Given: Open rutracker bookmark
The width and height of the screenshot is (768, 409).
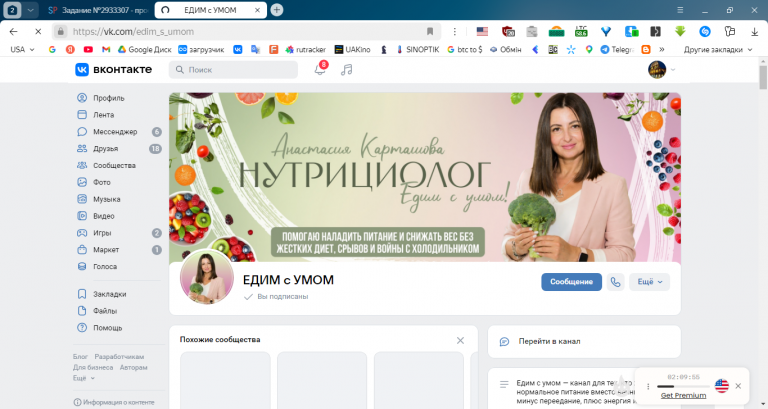Looking at the screenshot, I should pos(306,49).
